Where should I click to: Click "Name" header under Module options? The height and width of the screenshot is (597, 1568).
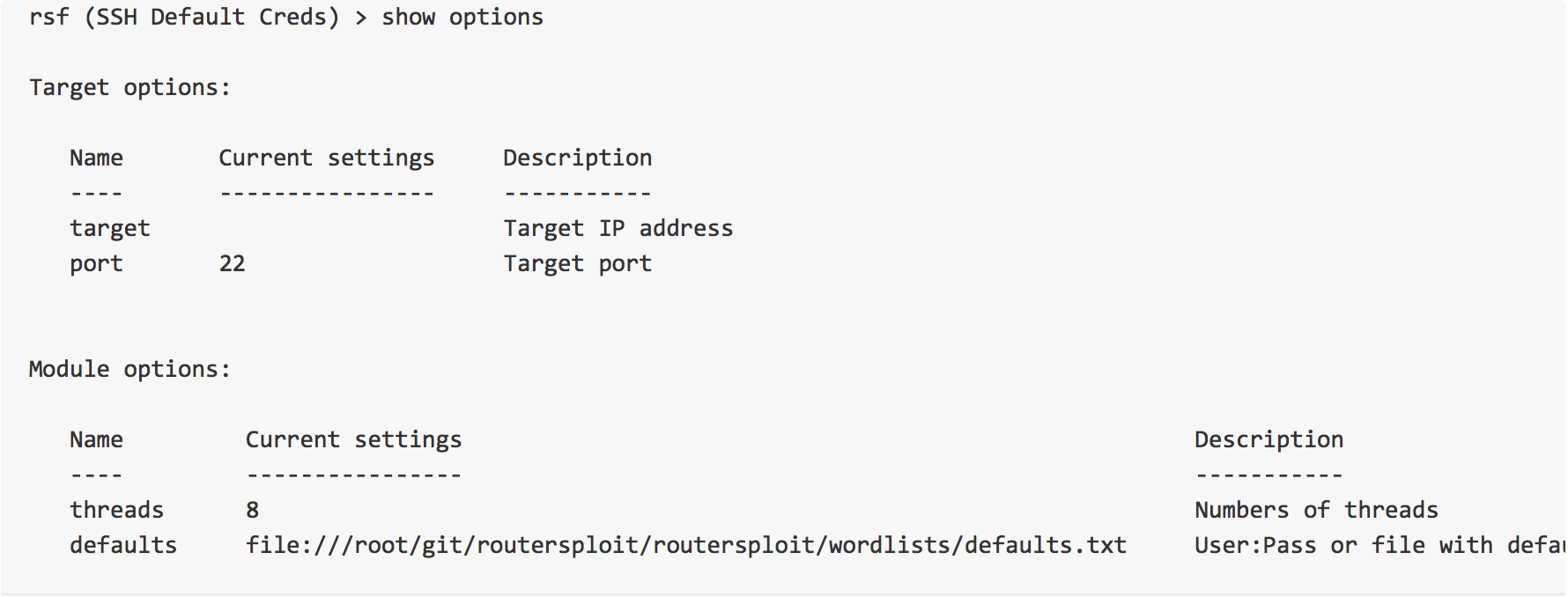pyautogui.click(x=96, y=440)
